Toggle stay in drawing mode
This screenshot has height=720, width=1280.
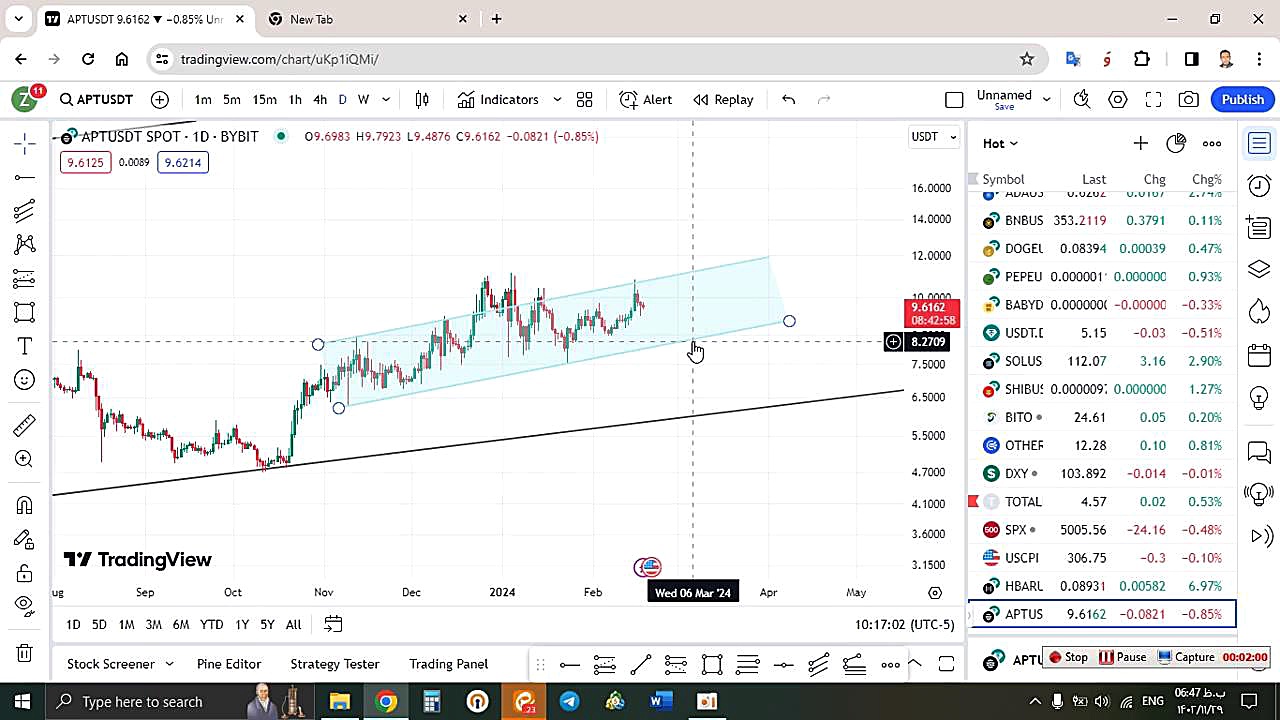tap(25, 540)
